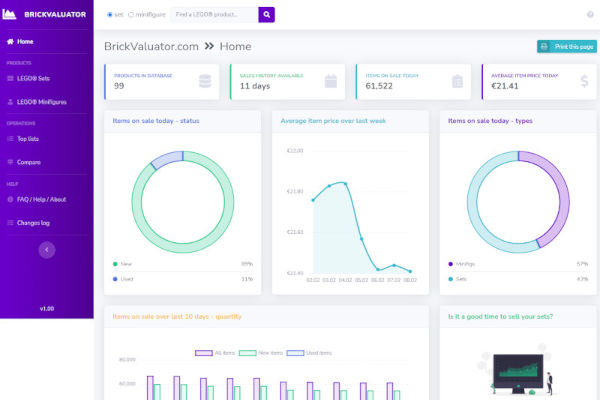
Task: Click the Used legend dot in status chart
Action: tap(115, 279)
